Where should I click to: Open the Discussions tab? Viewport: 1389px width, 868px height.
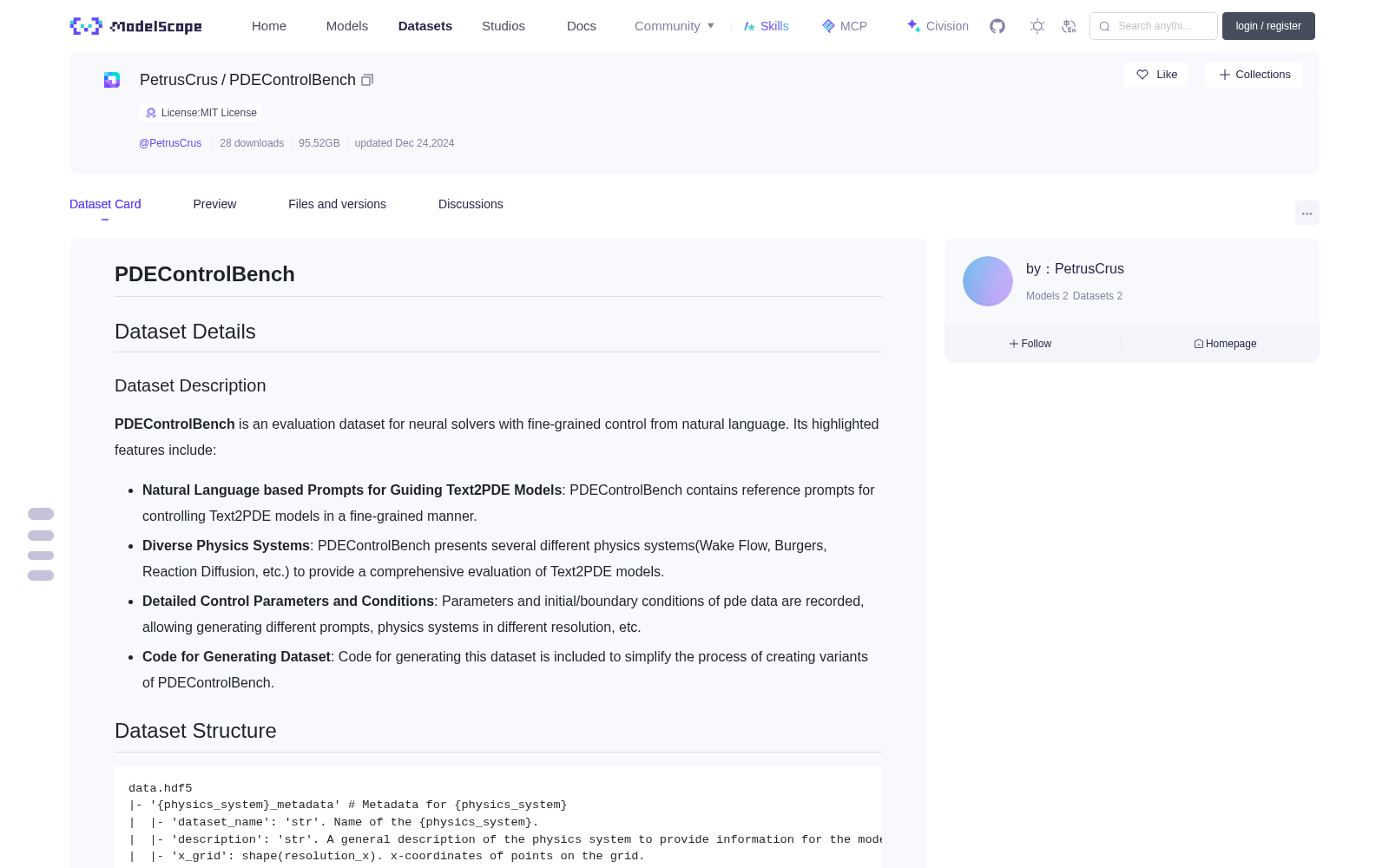click(x=471, y=204)
